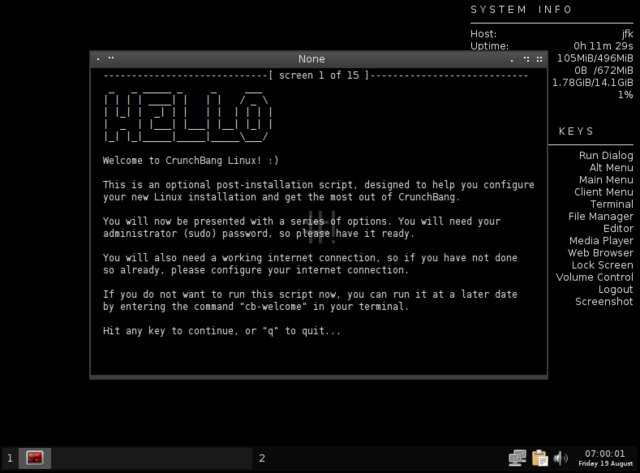Click the "cb-welcome" command text

tap(273, 306)
